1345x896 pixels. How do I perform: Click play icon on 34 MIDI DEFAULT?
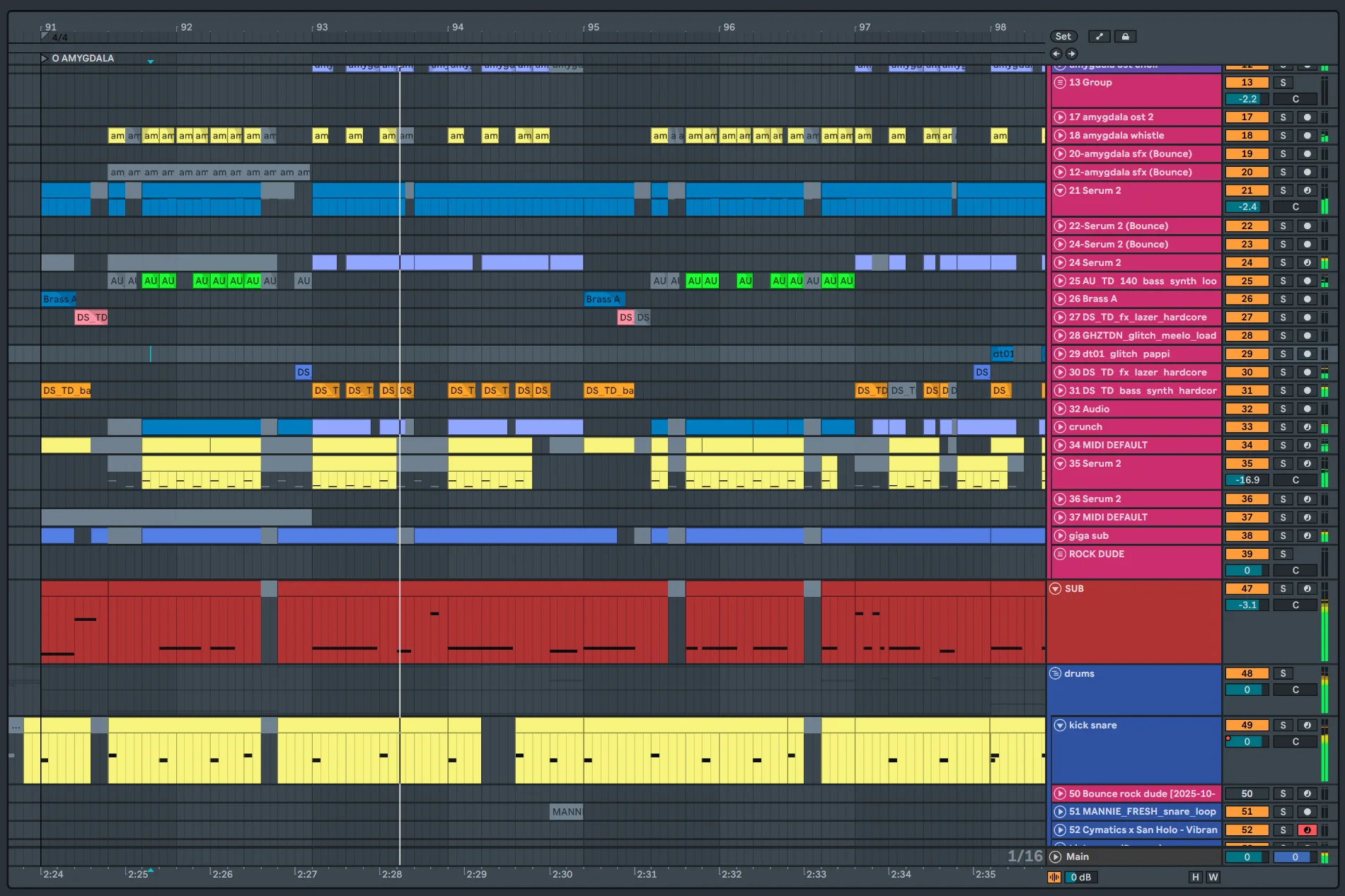1060,446
